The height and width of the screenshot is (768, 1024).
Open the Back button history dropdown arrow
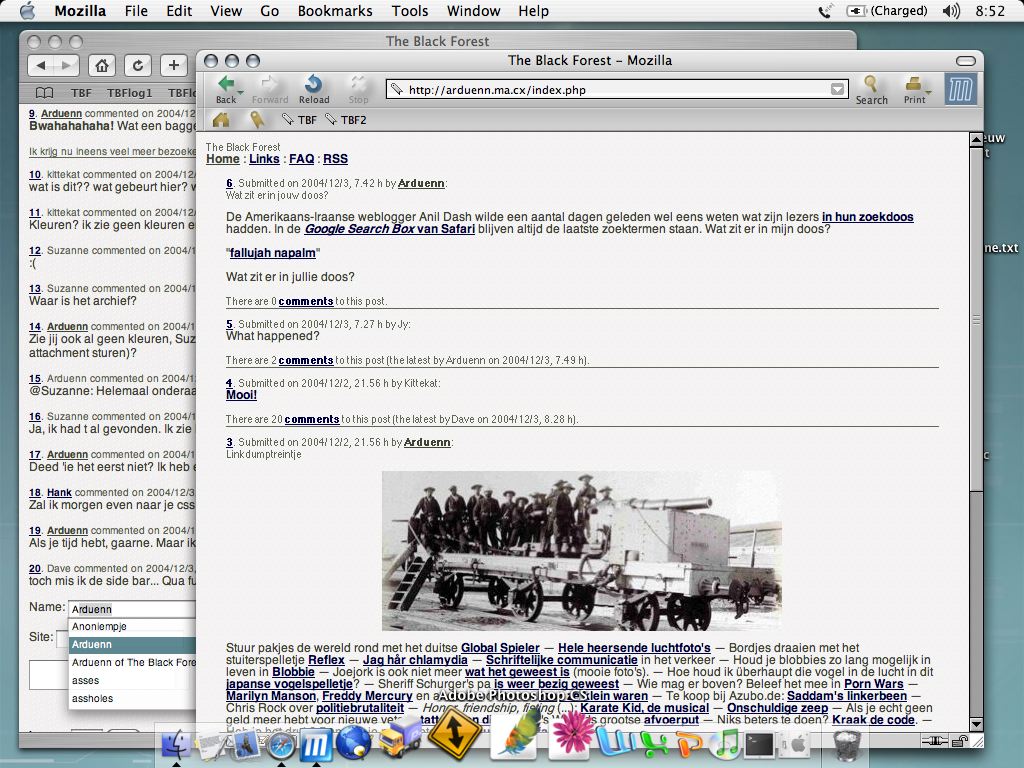[241, 92]
